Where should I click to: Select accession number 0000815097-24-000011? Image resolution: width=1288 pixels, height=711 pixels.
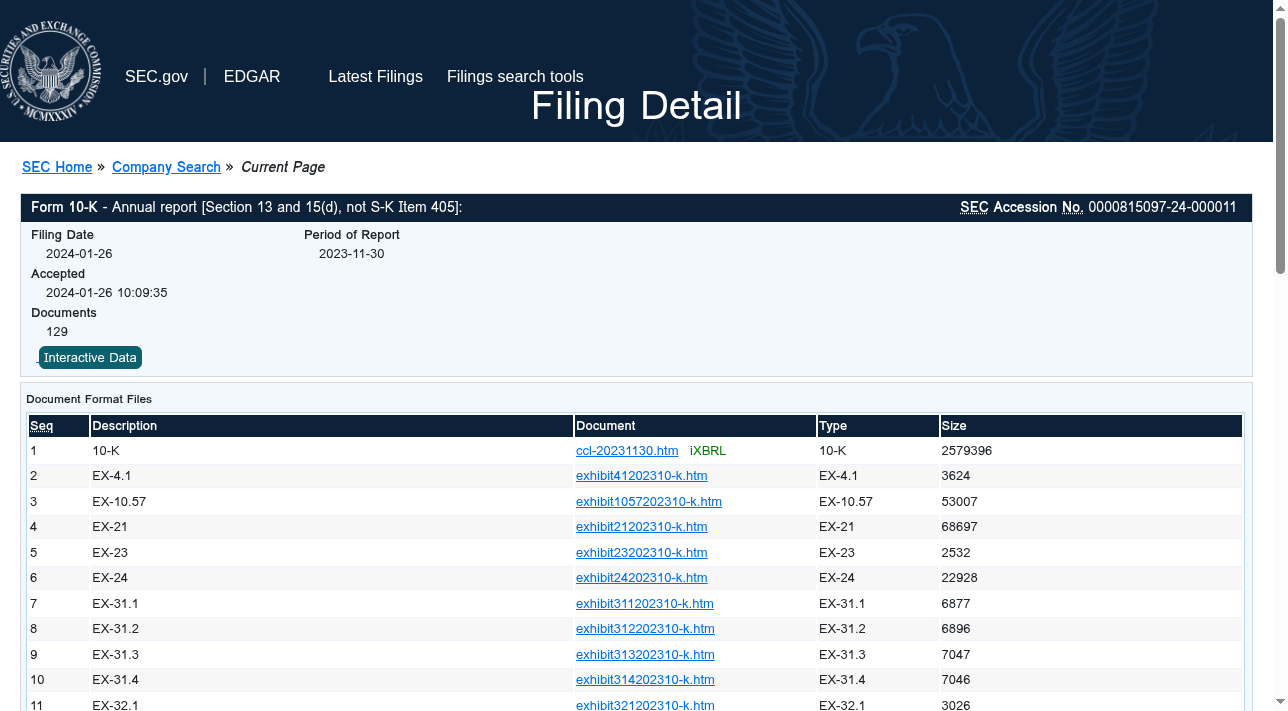1162,207
